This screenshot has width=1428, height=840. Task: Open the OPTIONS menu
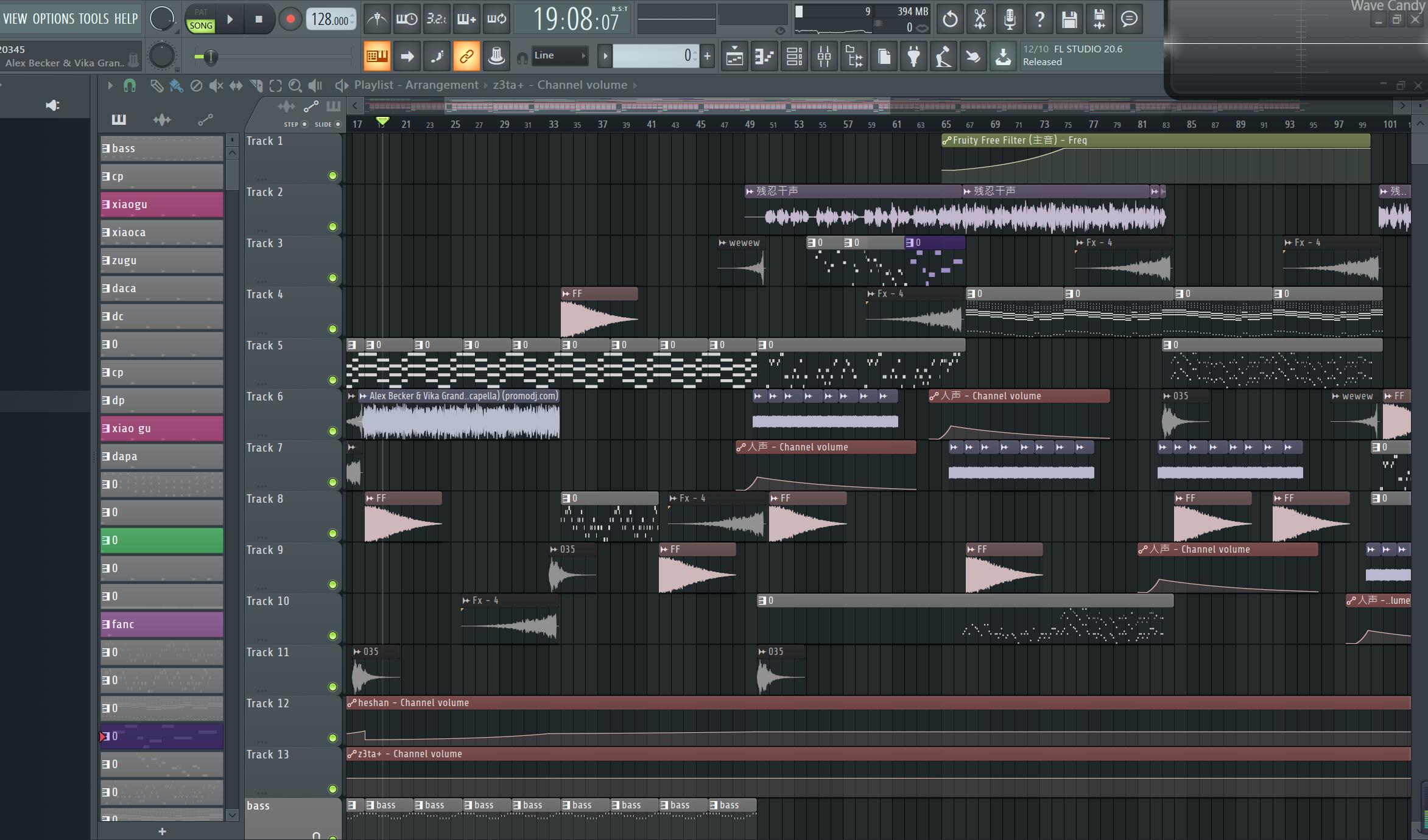[x=53, y=19]
